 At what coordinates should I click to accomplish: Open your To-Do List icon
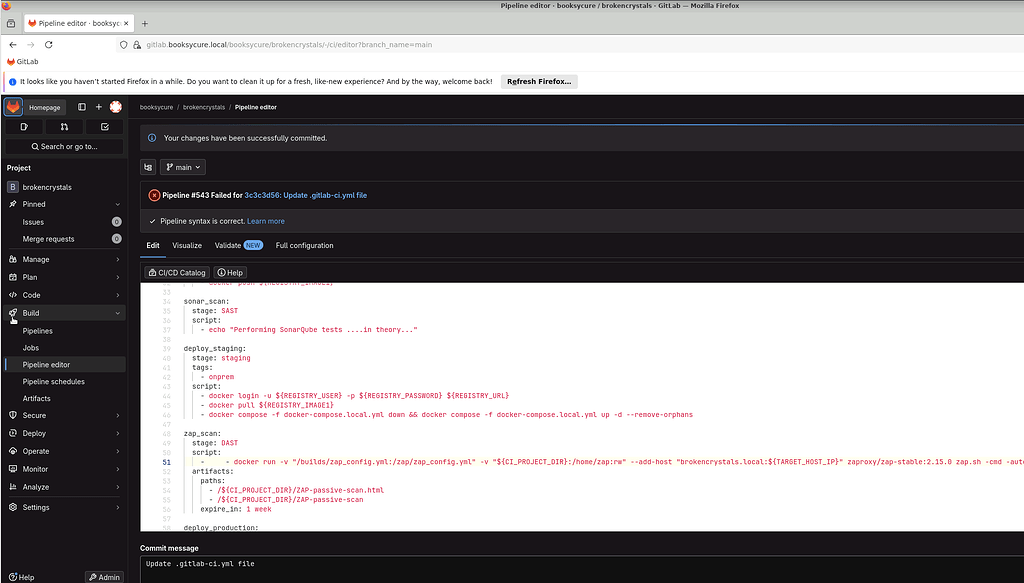[x=103, y=126]
